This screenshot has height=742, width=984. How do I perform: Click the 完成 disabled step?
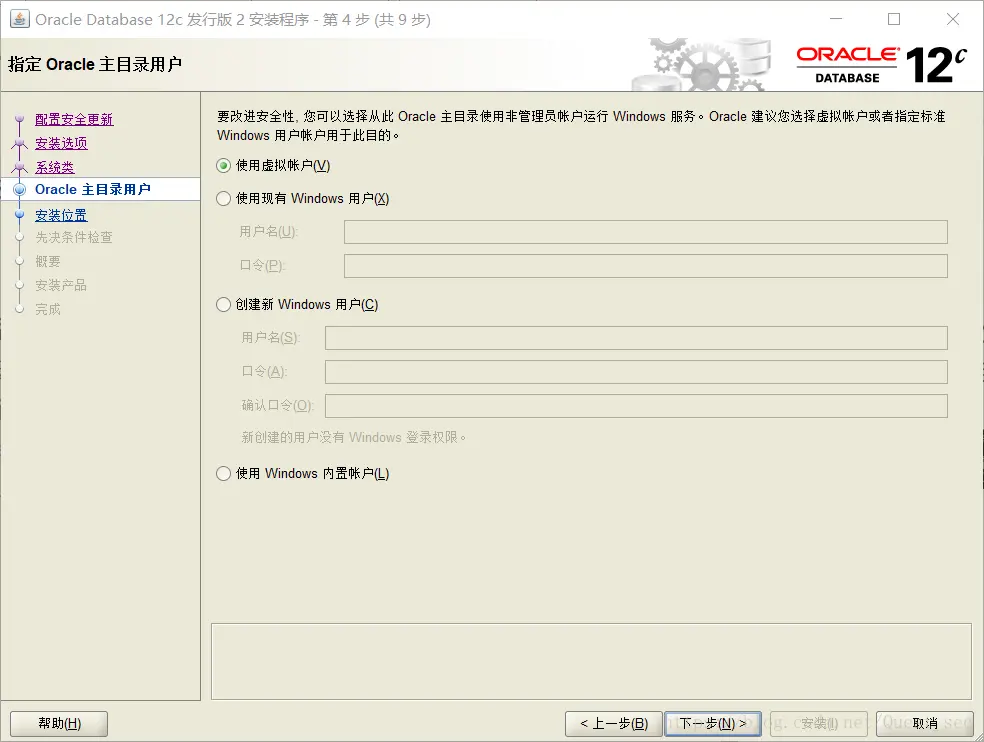click(x=48, y=309)
